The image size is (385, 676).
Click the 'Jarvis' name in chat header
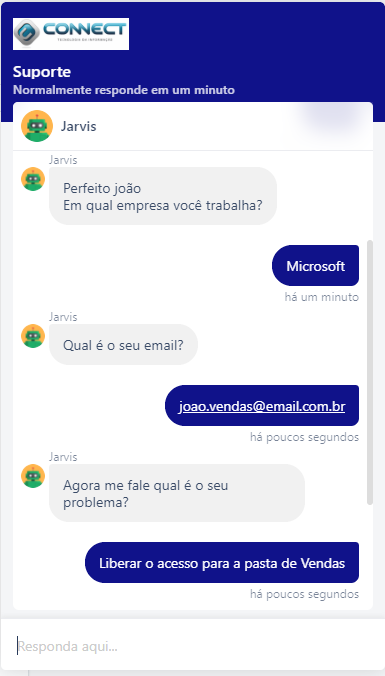pos(78,126)
